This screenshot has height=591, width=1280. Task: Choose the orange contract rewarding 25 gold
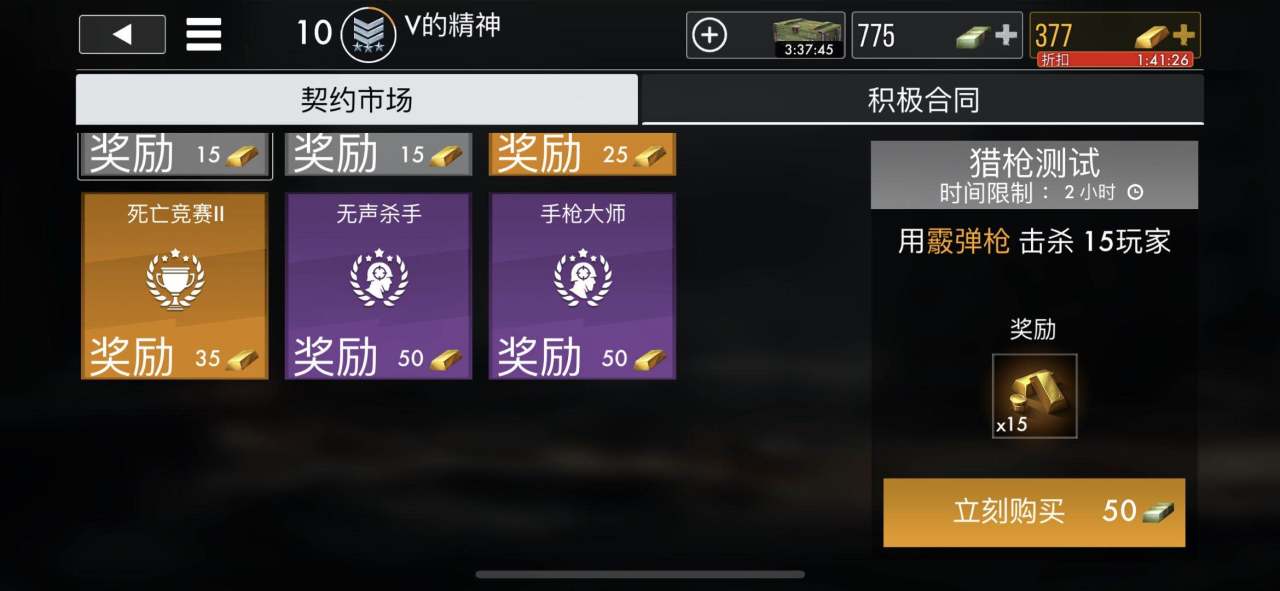582,154
